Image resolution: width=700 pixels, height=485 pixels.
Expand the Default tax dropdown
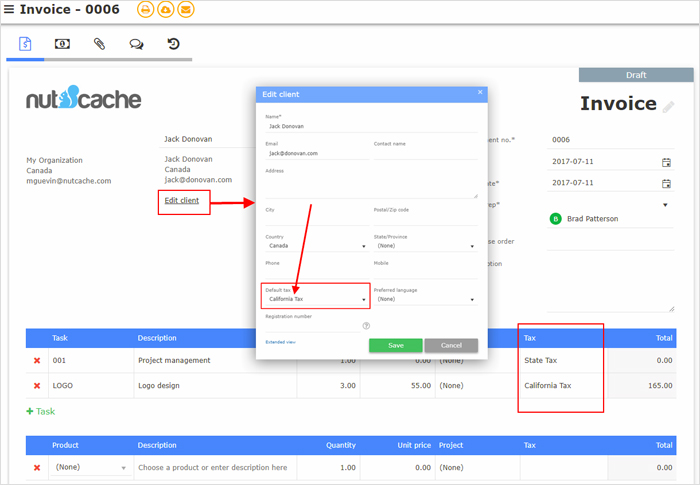click(315, 299)
